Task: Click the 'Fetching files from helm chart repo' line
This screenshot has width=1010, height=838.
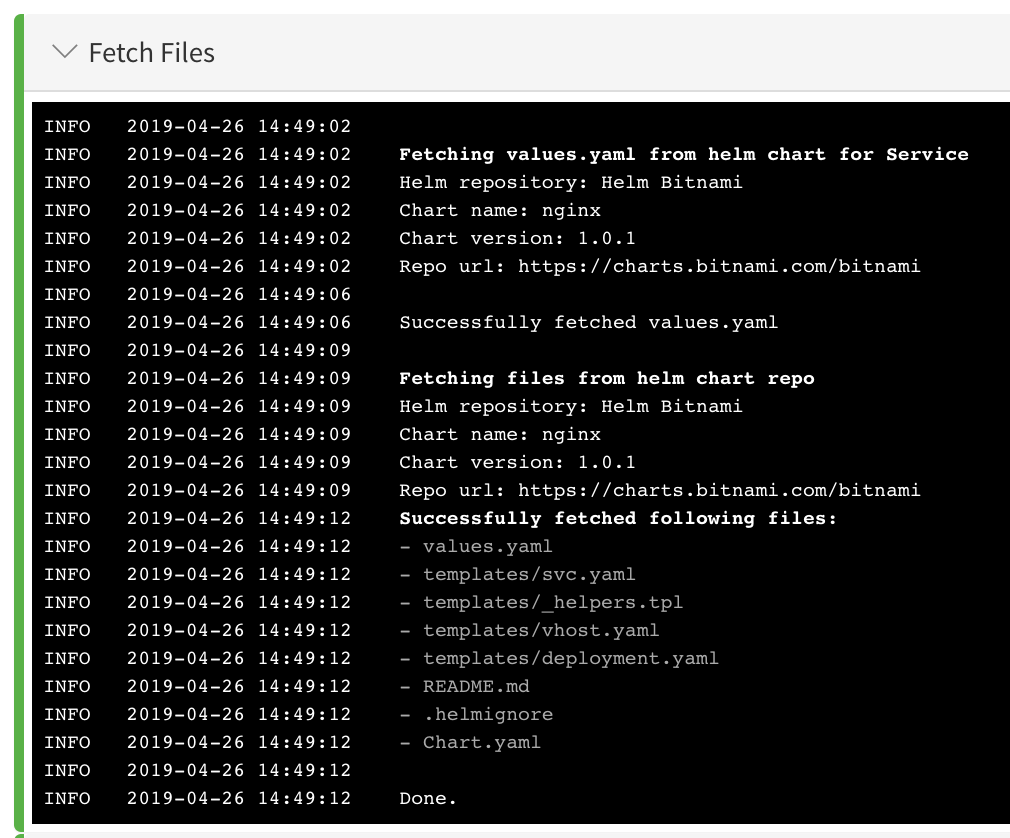Action: coord(607,379)
